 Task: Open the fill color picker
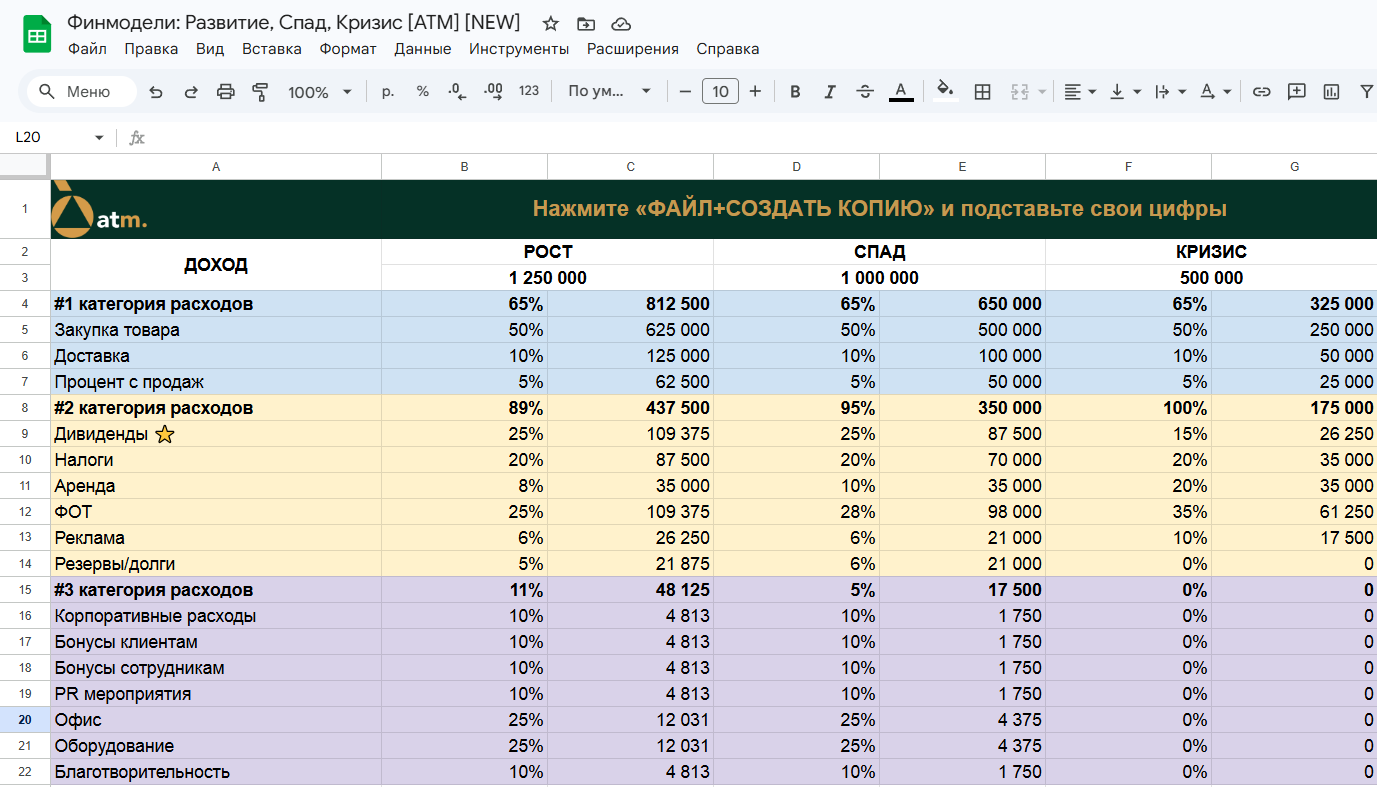pyautogui.click(x=945, y=92)
